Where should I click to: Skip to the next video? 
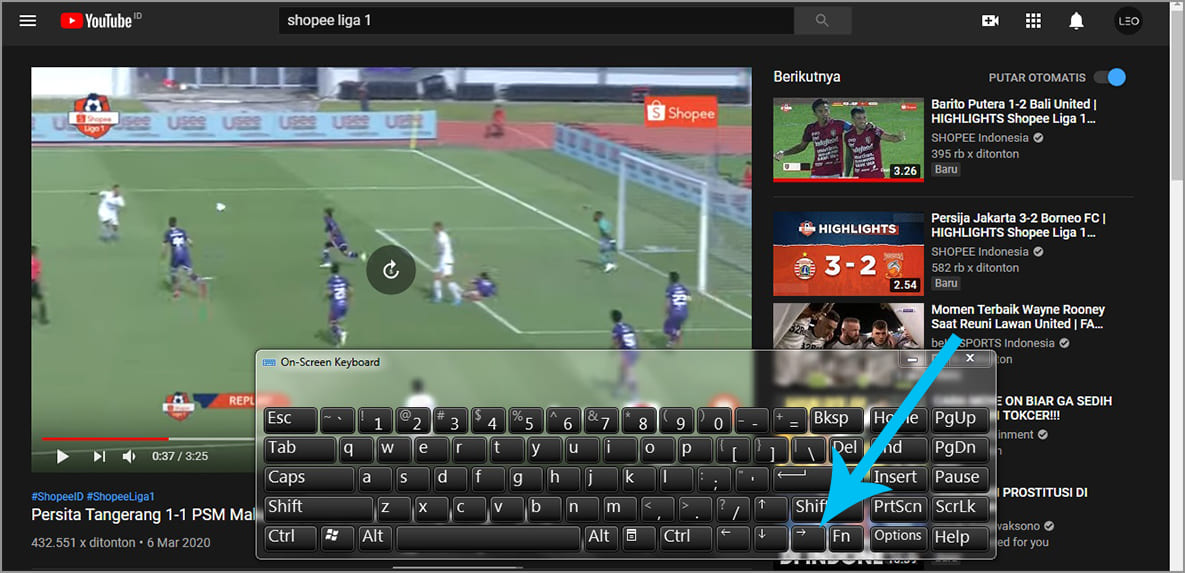(99, 456)
